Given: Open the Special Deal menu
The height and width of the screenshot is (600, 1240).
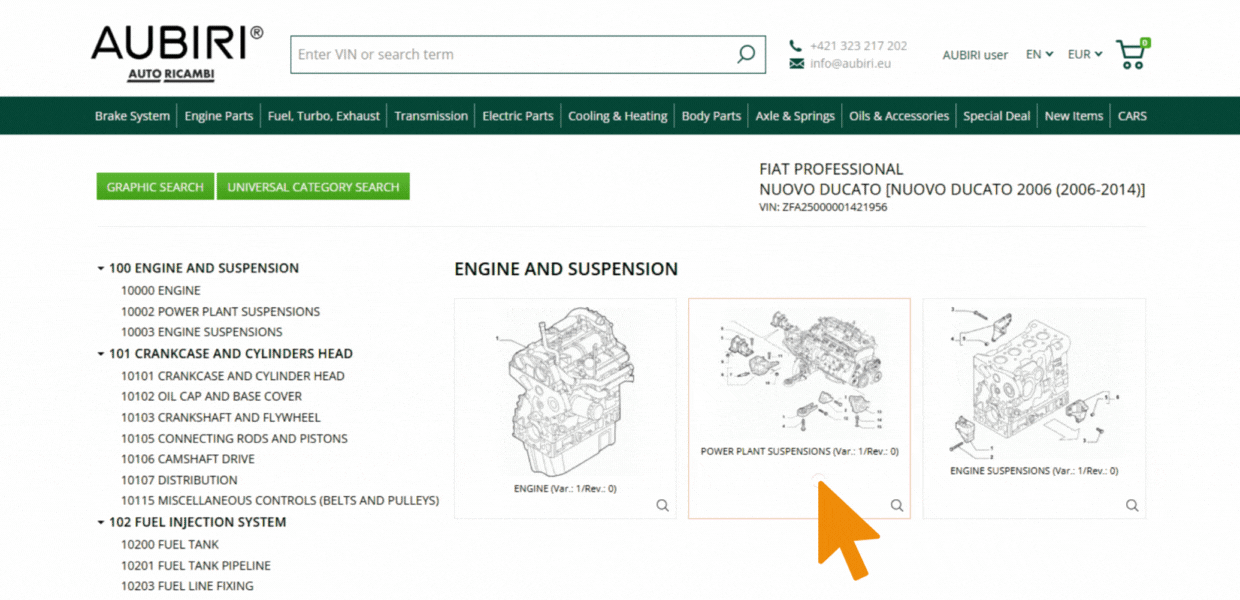Looking at the screenshot, I should point(997,116).
